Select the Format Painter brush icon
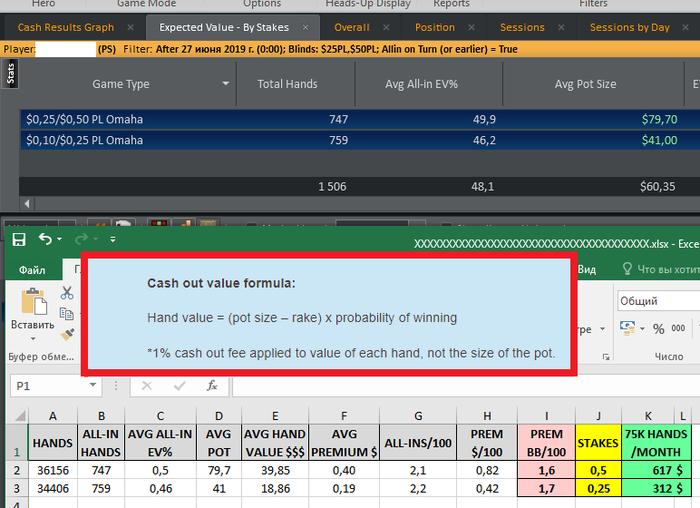 pos(67,334)
